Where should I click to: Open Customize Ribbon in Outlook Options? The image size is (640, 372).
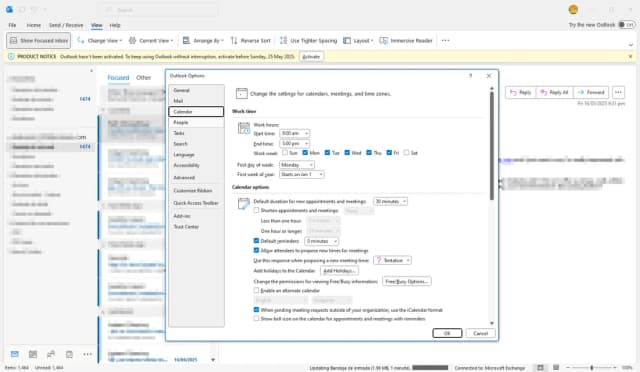196,191
